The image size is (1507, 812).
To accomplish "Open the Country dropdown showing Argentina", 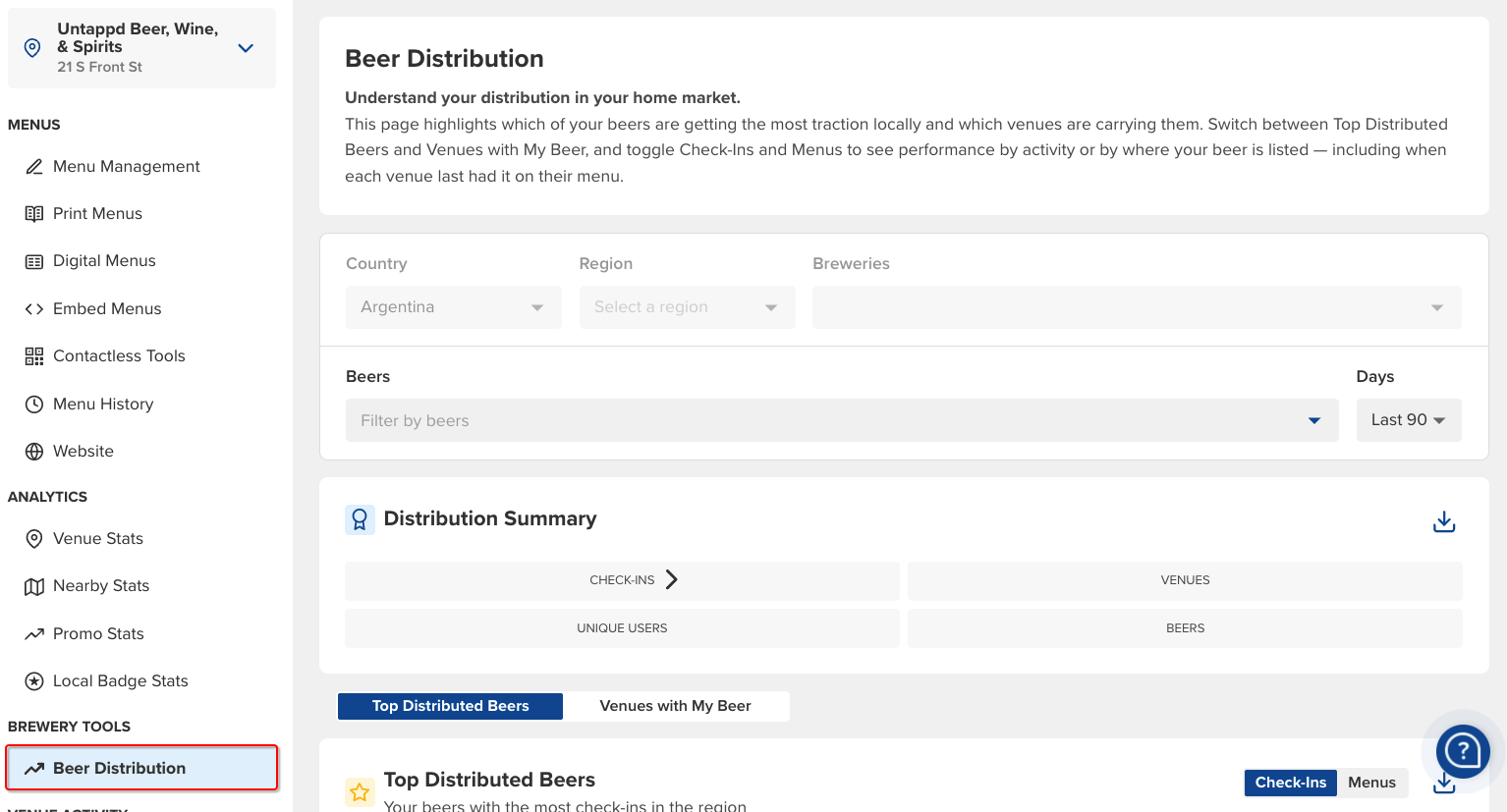I will [453, 307].
